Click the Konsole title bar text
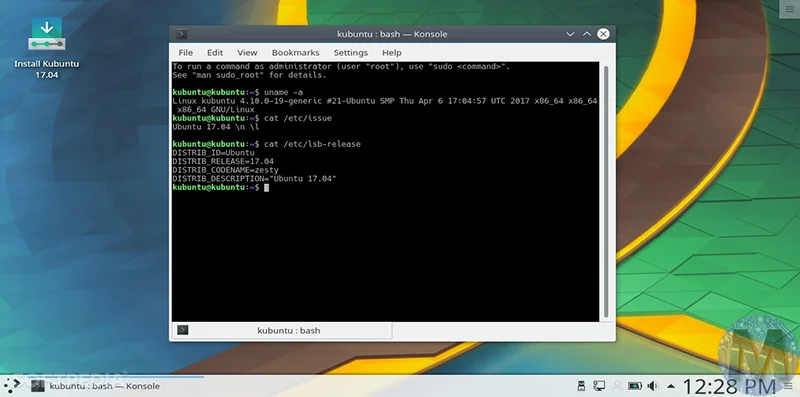This screenshot has width=800, height=397. 392,34
